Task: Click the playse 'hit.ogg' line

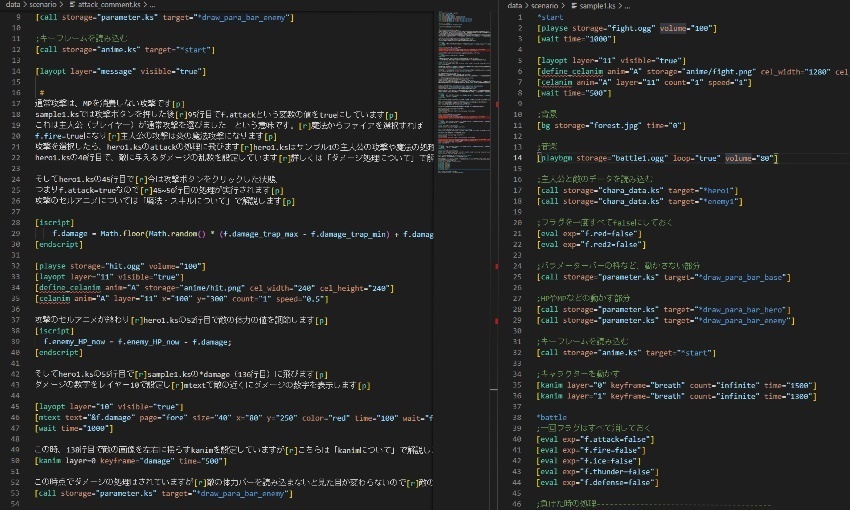Action: pos(121,266)
